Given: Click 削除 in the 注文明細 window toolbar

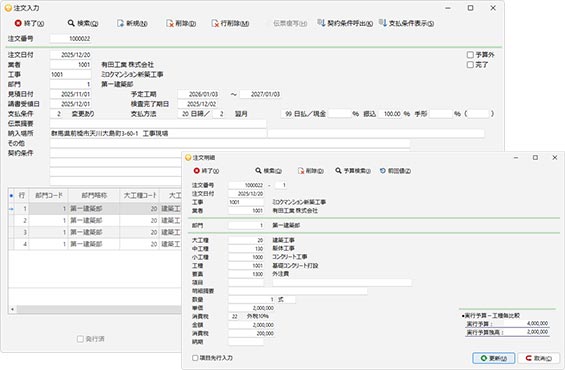Looking at the screenshot, I should tap(311, 171).
